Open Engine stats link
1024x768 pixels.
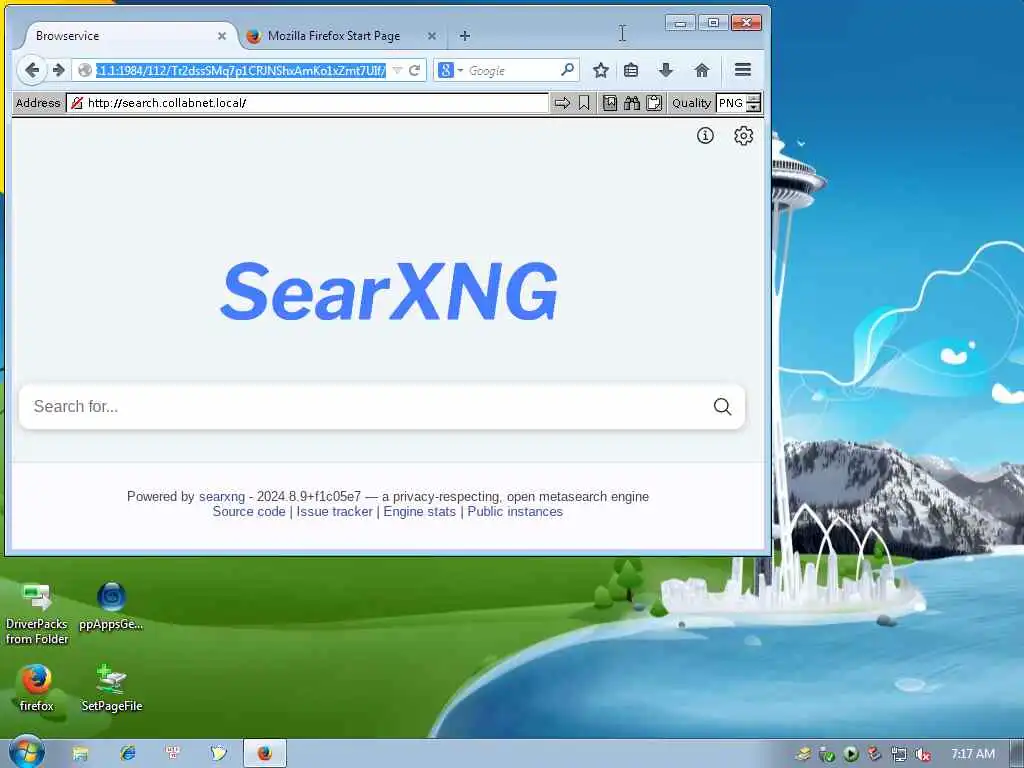[x=419, y=512]
